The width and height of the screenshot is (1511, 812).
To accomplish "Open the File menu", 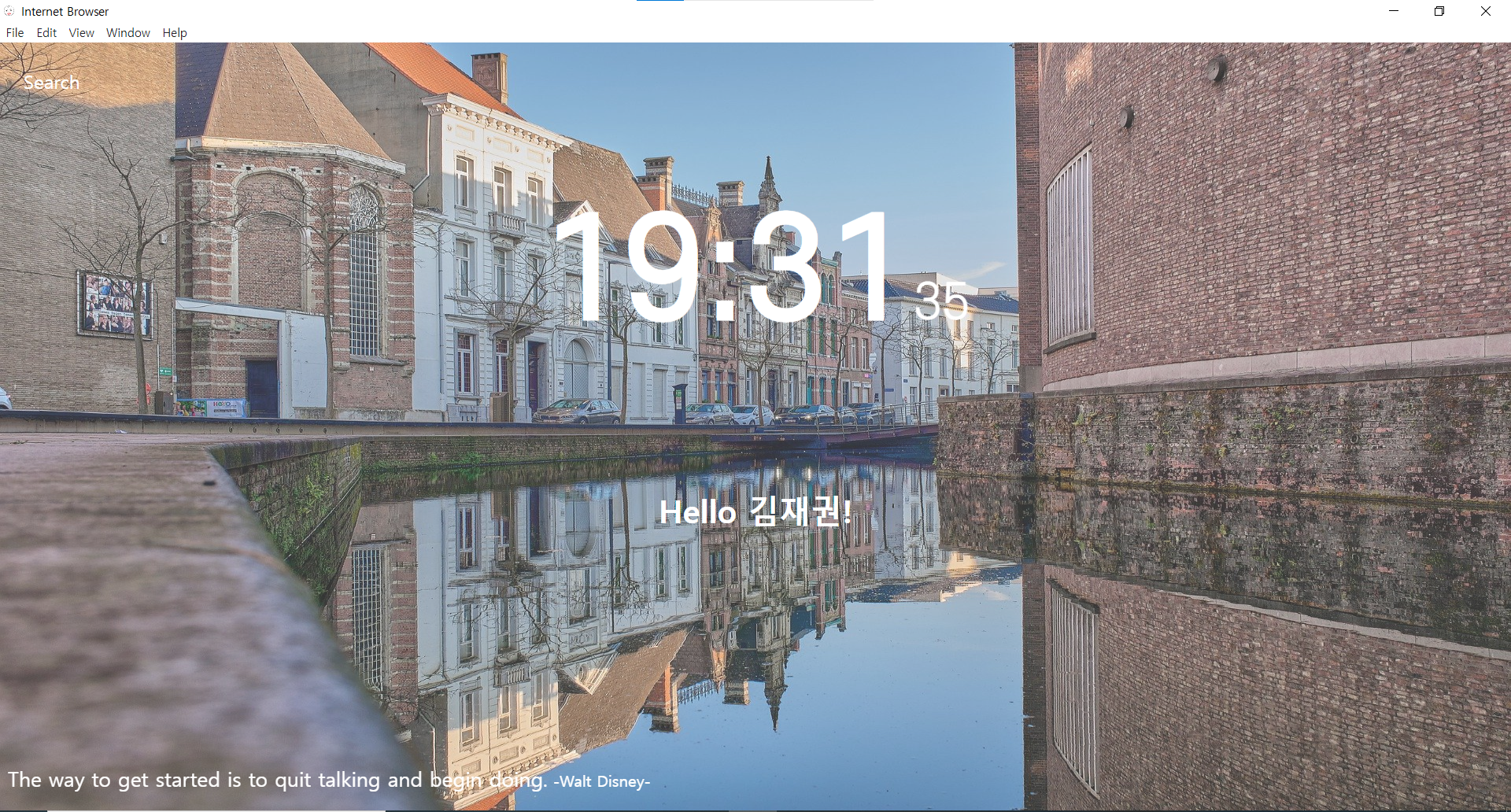I will (x=15, y=33).
